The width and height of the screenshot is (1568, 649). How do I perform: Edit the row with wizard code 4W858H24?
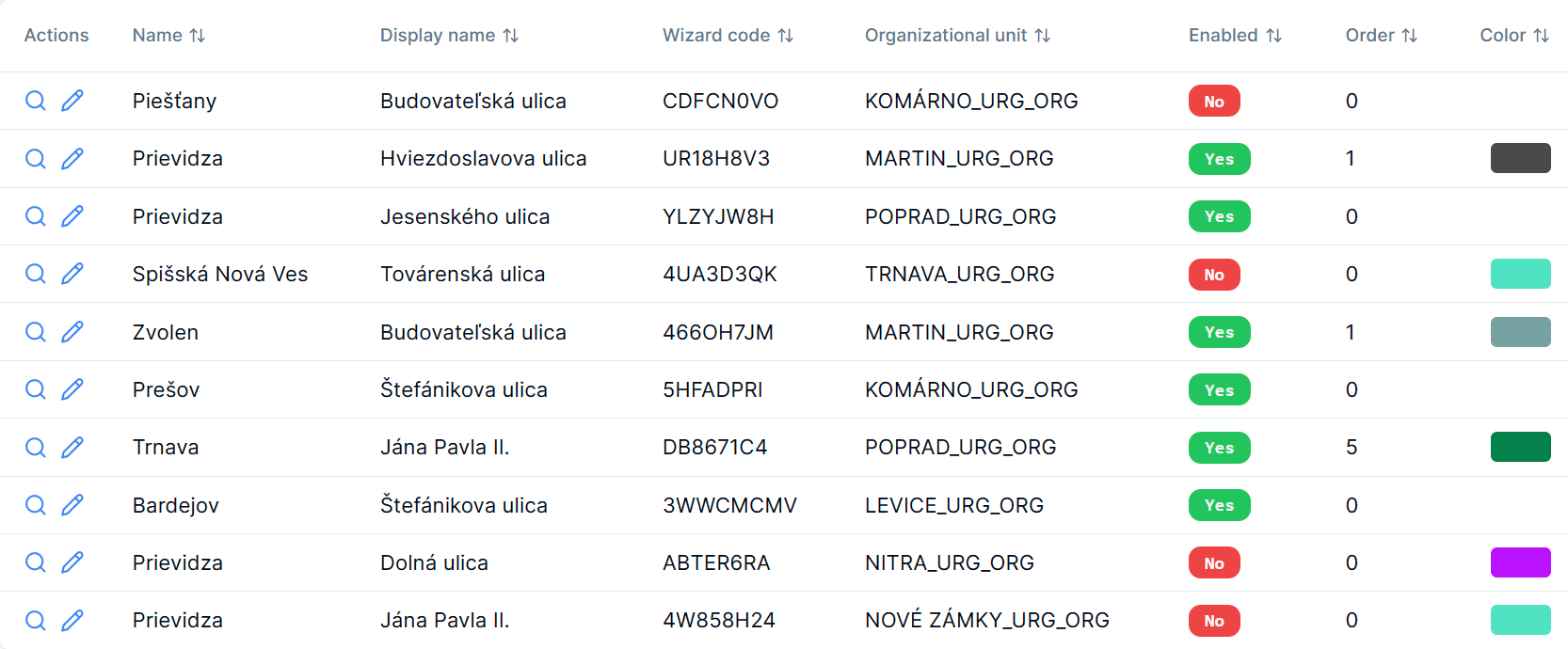[72, 620]
